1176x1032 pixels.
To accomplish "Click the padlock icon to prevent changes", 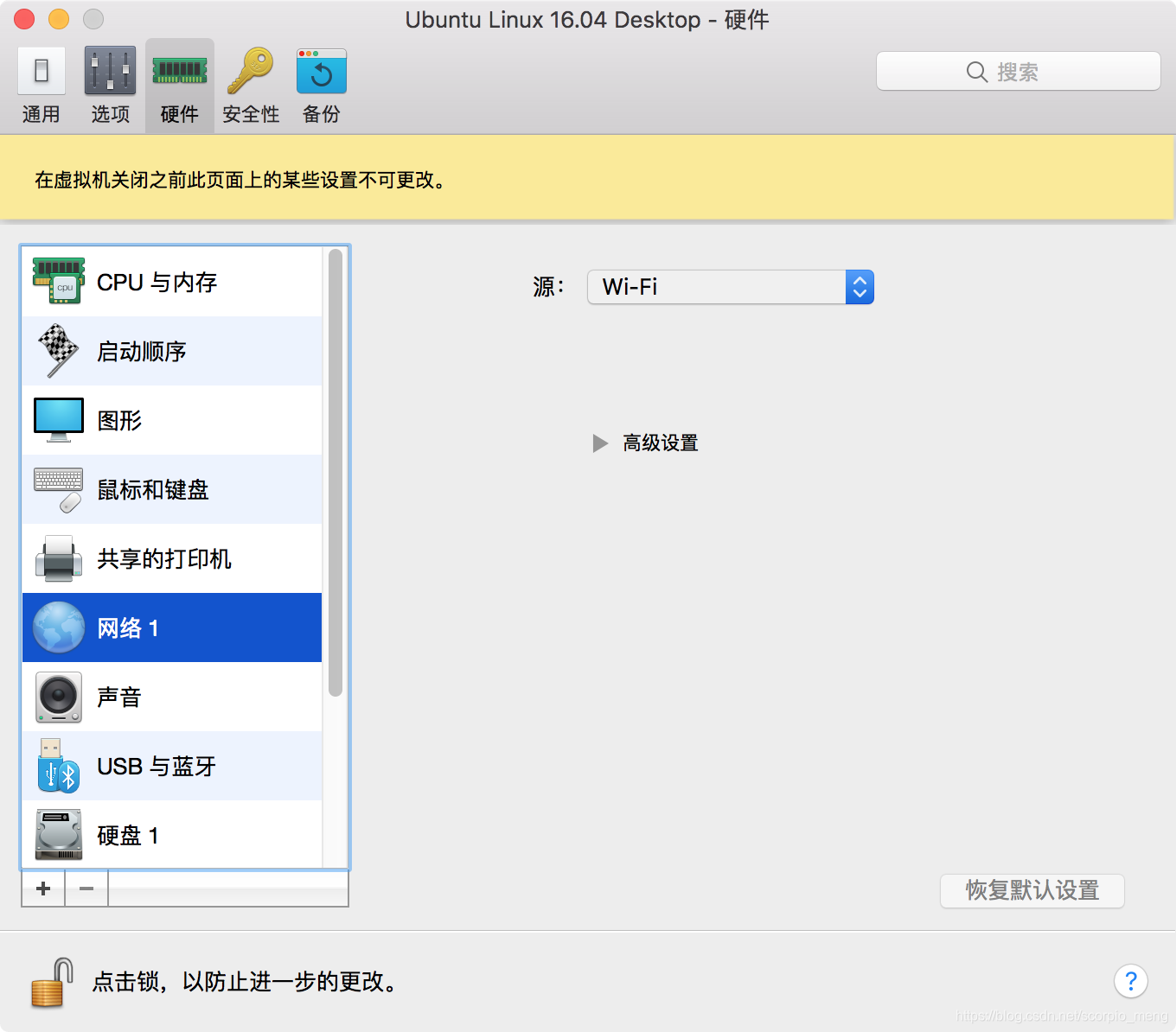I will pos(52,983).
